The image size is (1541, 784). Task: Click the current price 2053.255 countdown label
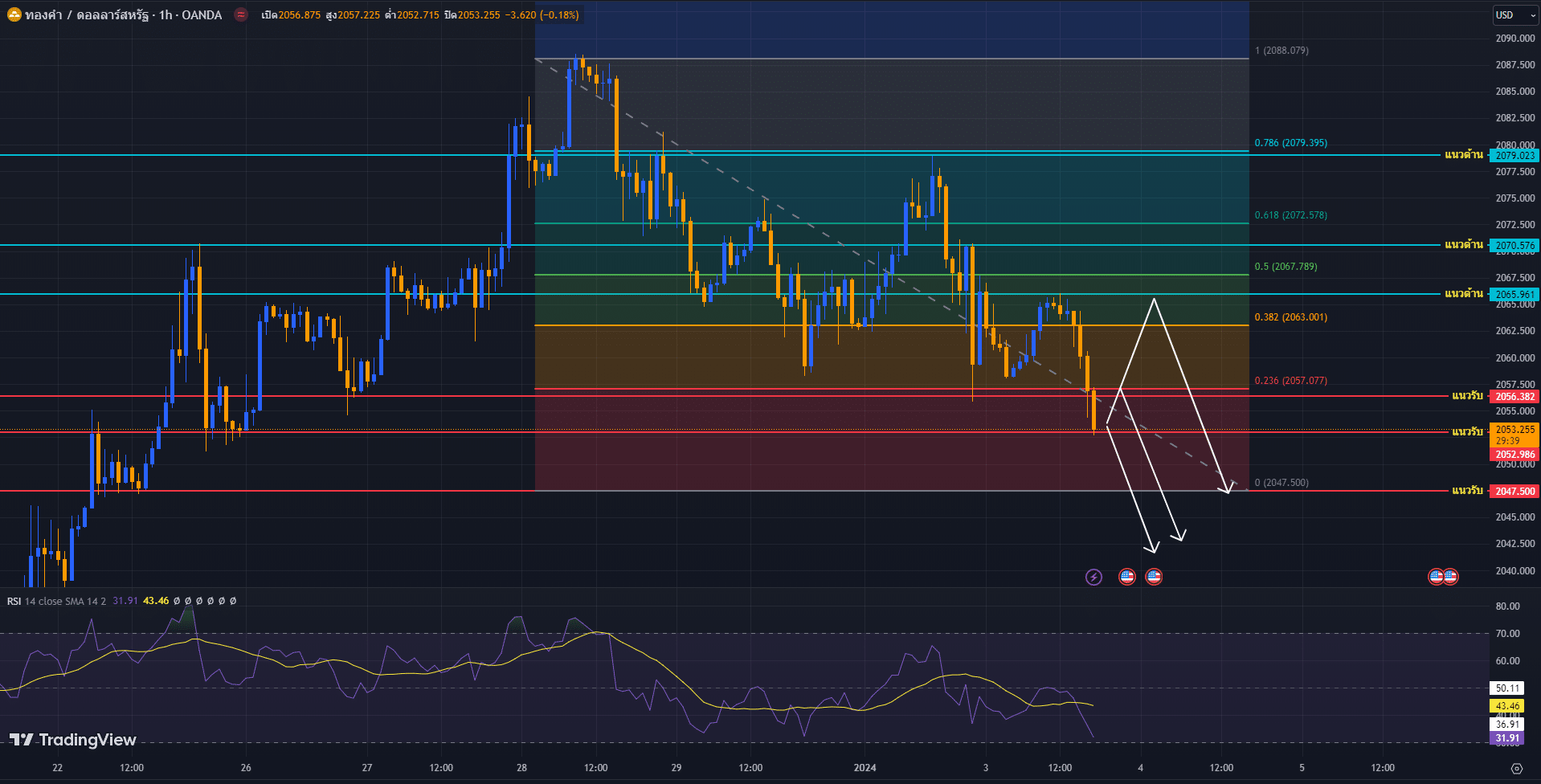point(1514,435)
